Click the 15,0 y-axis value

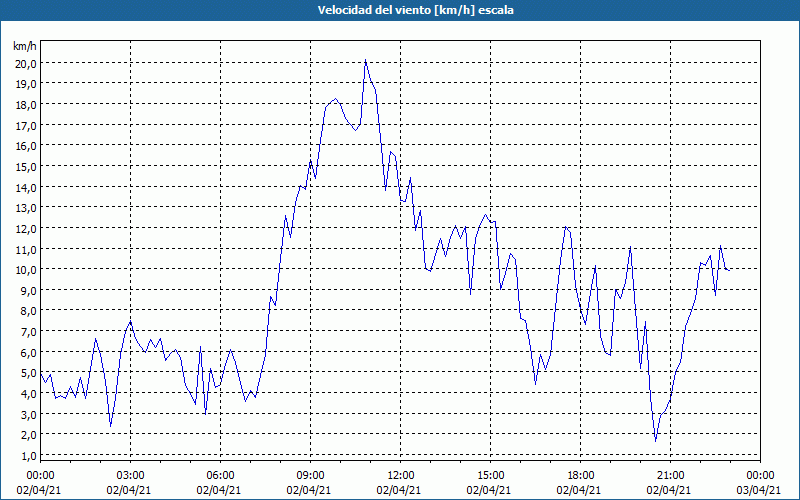(x=26, y=166)
